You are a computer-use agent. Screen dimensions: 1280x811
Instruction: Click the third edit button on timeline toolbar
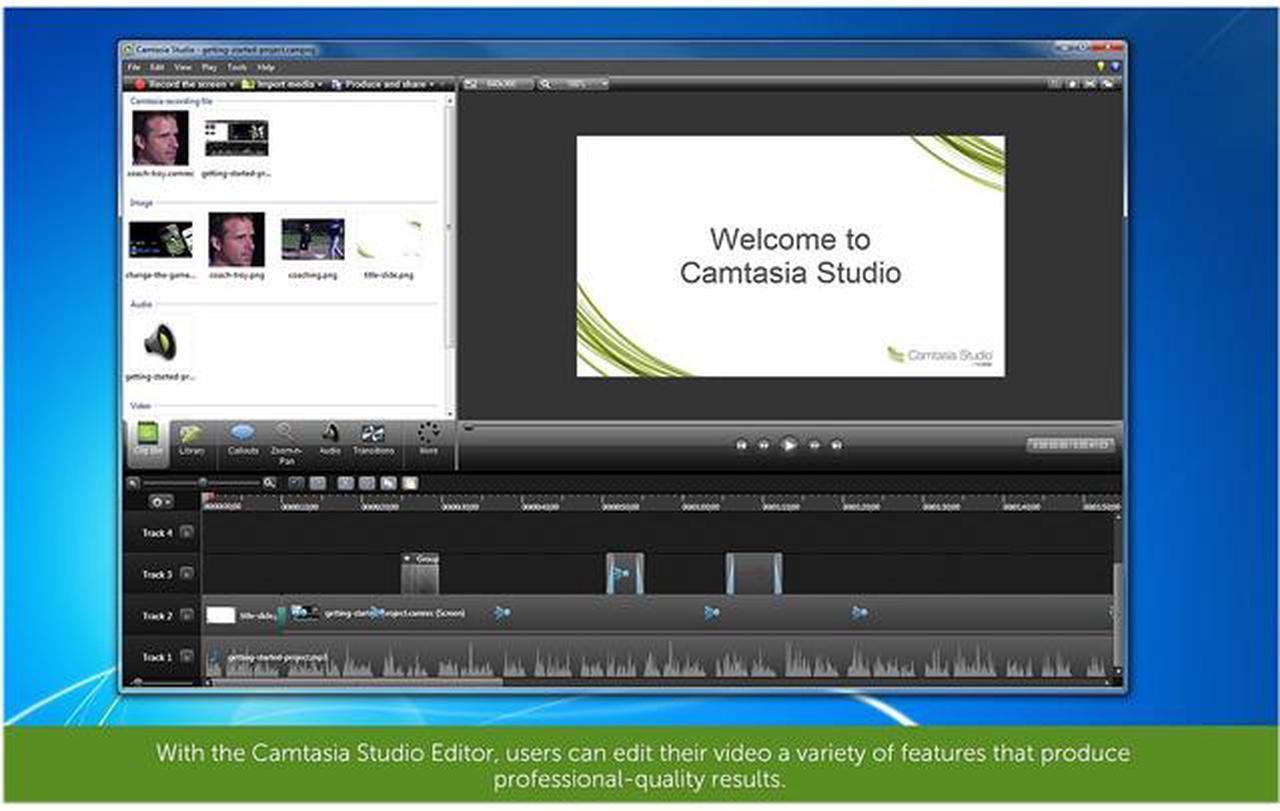coord(345,483)
